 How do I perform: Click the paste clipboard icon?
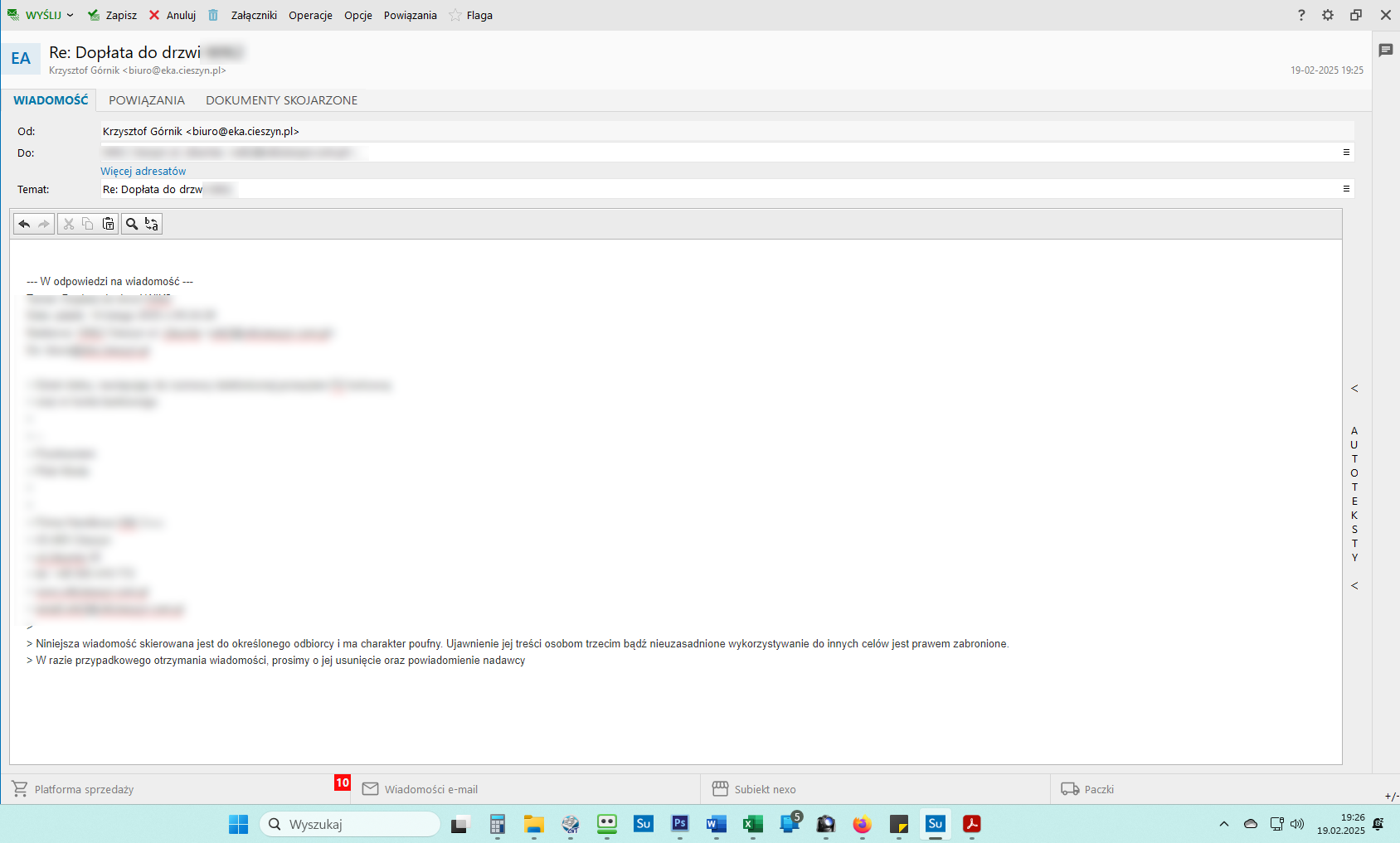pos(109,224)
